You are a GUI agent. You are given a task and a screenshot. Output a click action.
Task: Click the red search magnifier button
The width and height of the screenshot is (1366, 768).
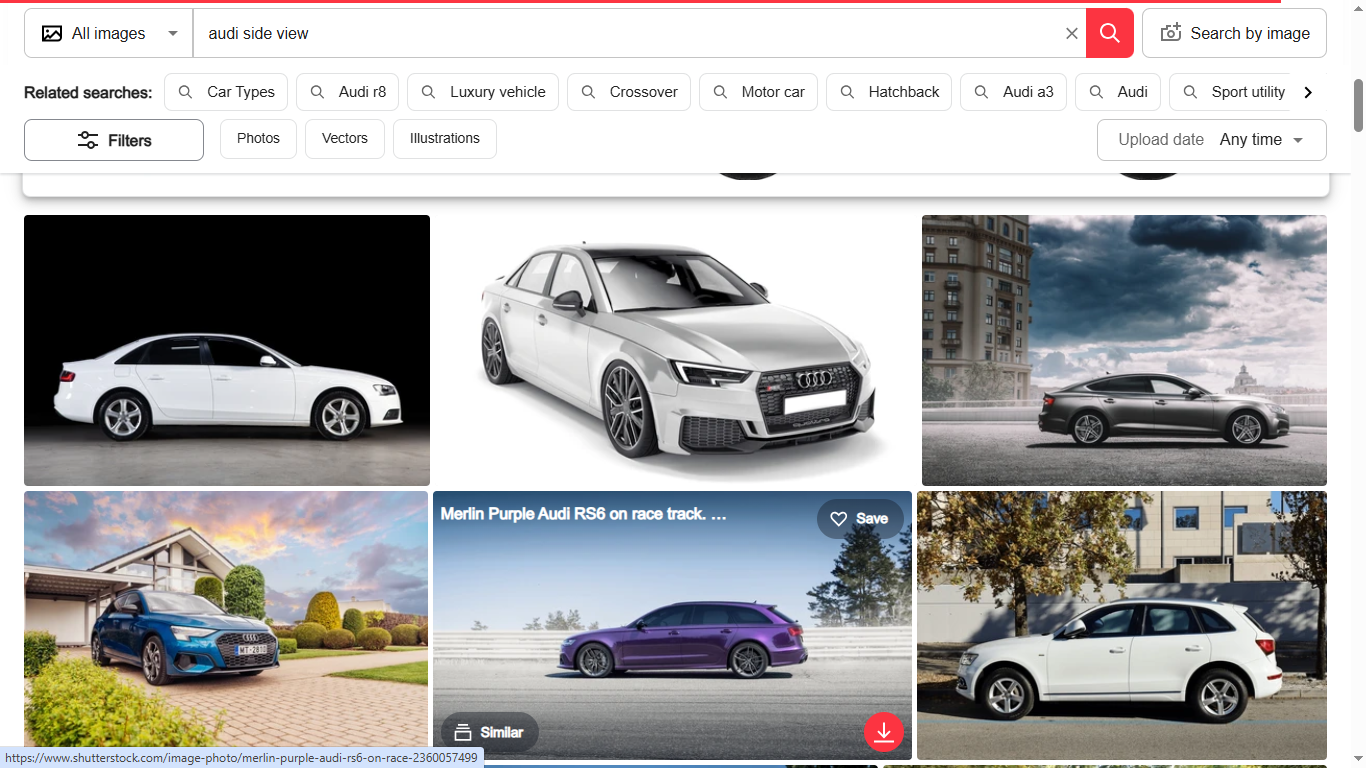(x=1109, y=33)
